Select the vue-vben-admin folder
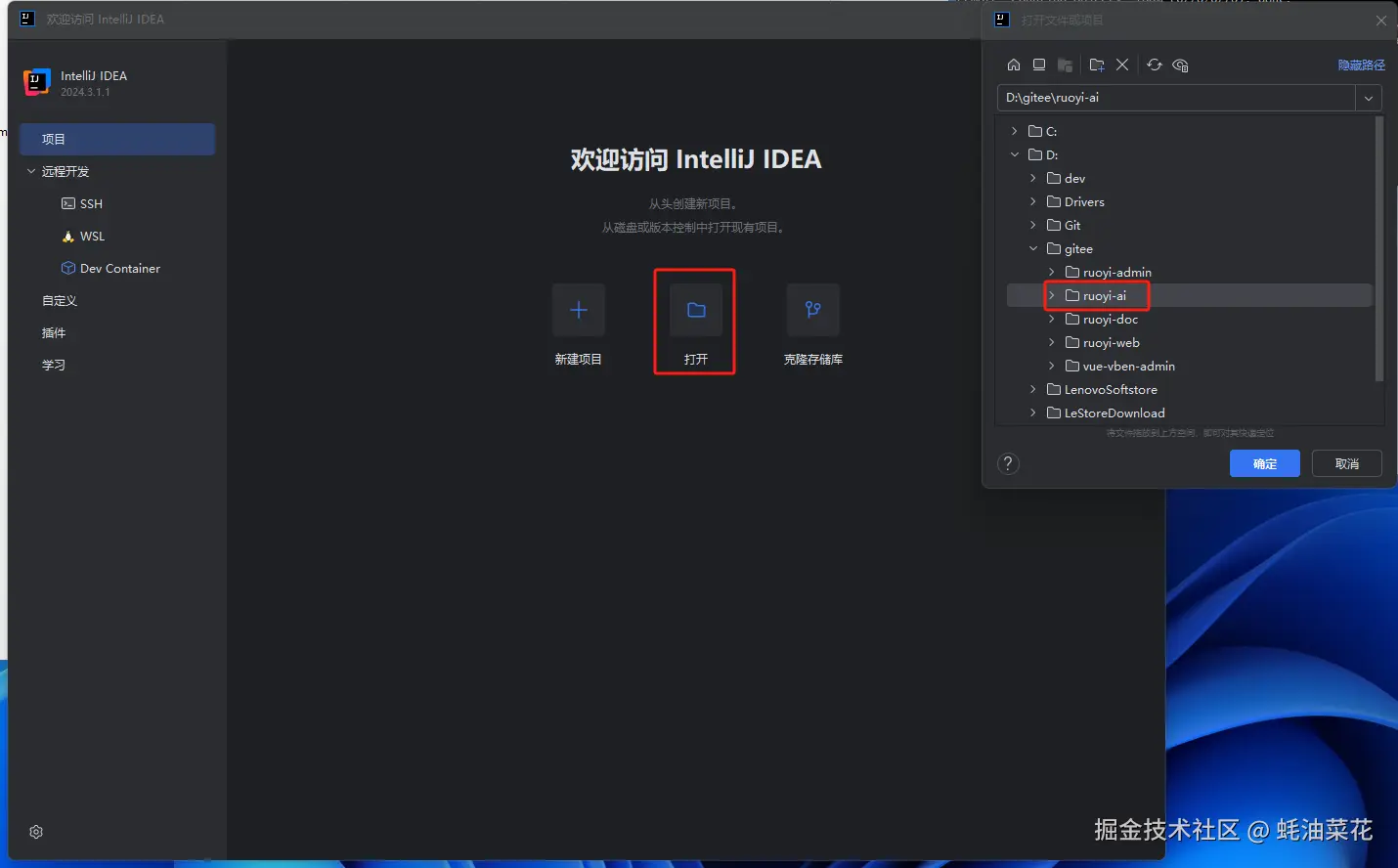The width and height of the screenshot is (1398, 868). (1120, 366)
